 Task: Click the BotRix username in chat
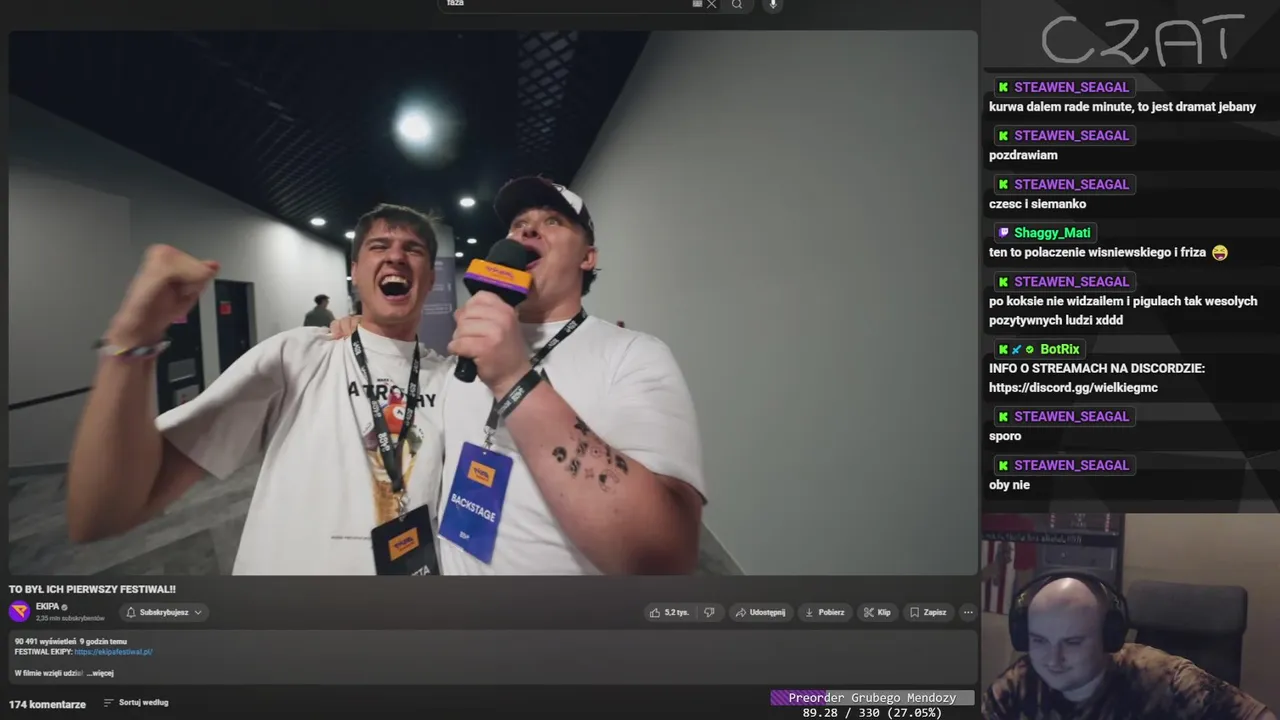[x=1060, y=349]
